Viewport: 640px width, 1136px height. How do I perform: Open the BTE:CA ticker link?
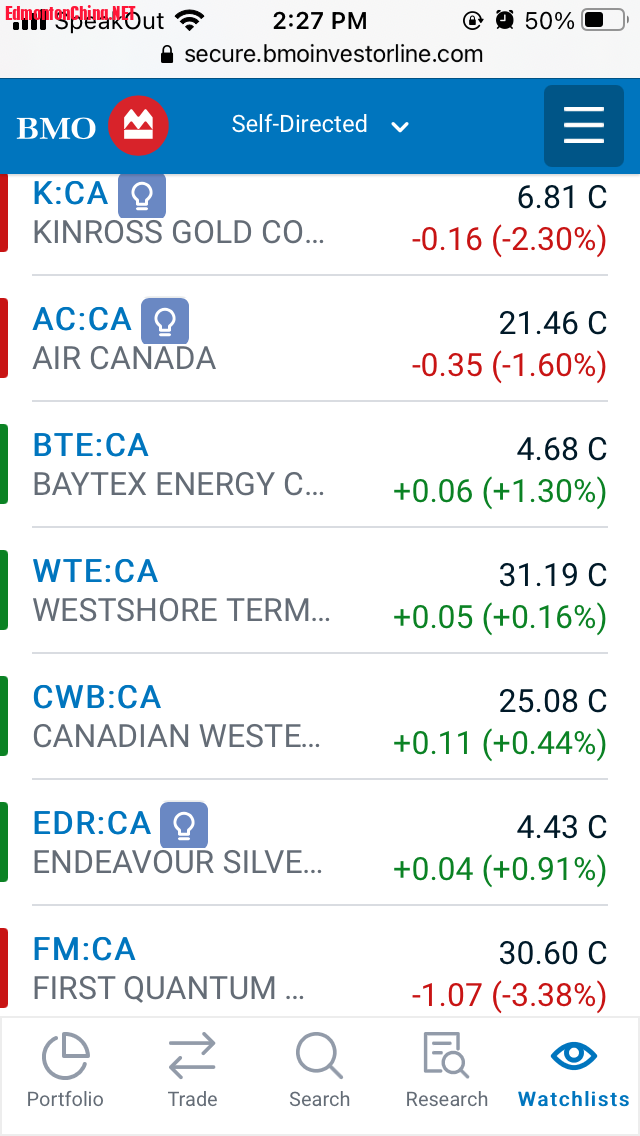click(91, 445)
